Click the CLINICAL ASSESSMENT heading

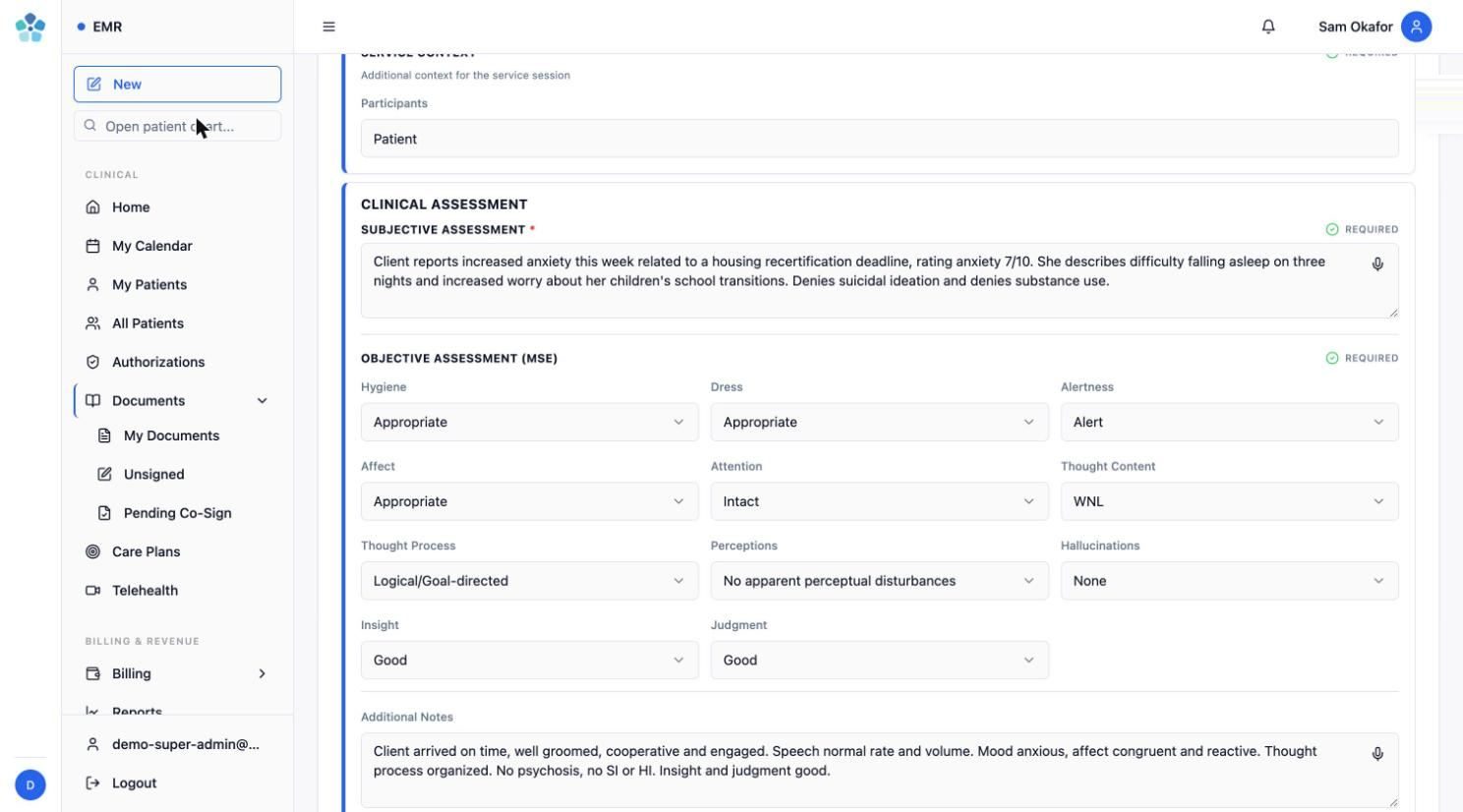tap(444, 204)
